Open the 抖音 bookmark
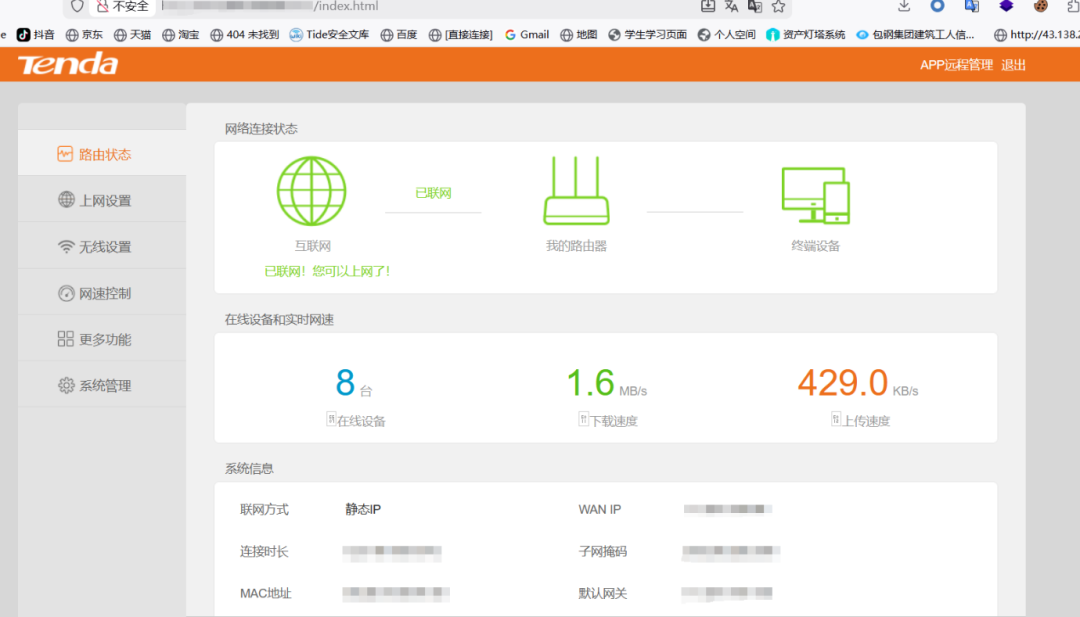The width and height of the screenshot is (1080, 617). click(36, 34)
